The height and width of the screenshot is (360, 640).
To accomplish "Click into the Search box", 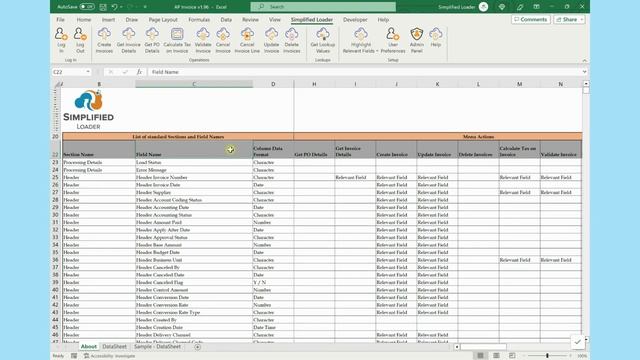I will 323,7.
